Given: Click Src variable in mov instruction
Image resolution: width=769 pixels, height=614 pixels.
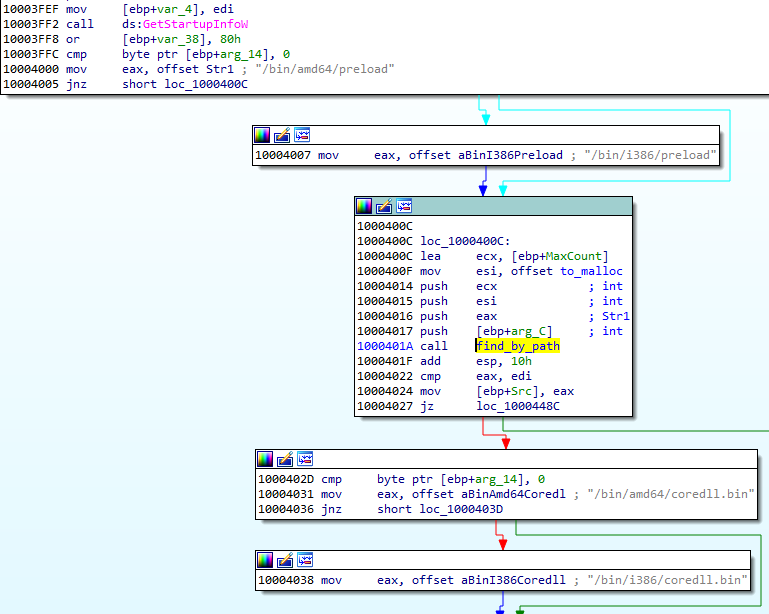Looking at the screenshot, I should 521,391.
